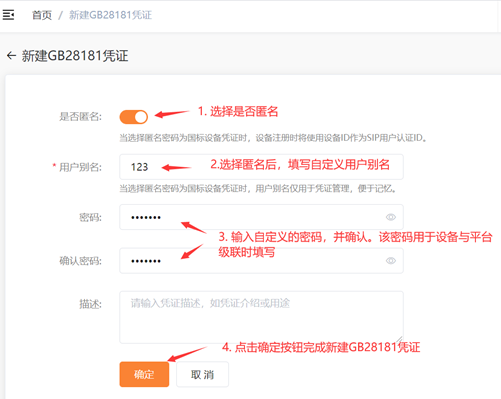The height and width of the screenshot is (399, 501).
Task: Select the 新建GB28181凭证 breadcrumb item
Action: click(x=110, y=15)
